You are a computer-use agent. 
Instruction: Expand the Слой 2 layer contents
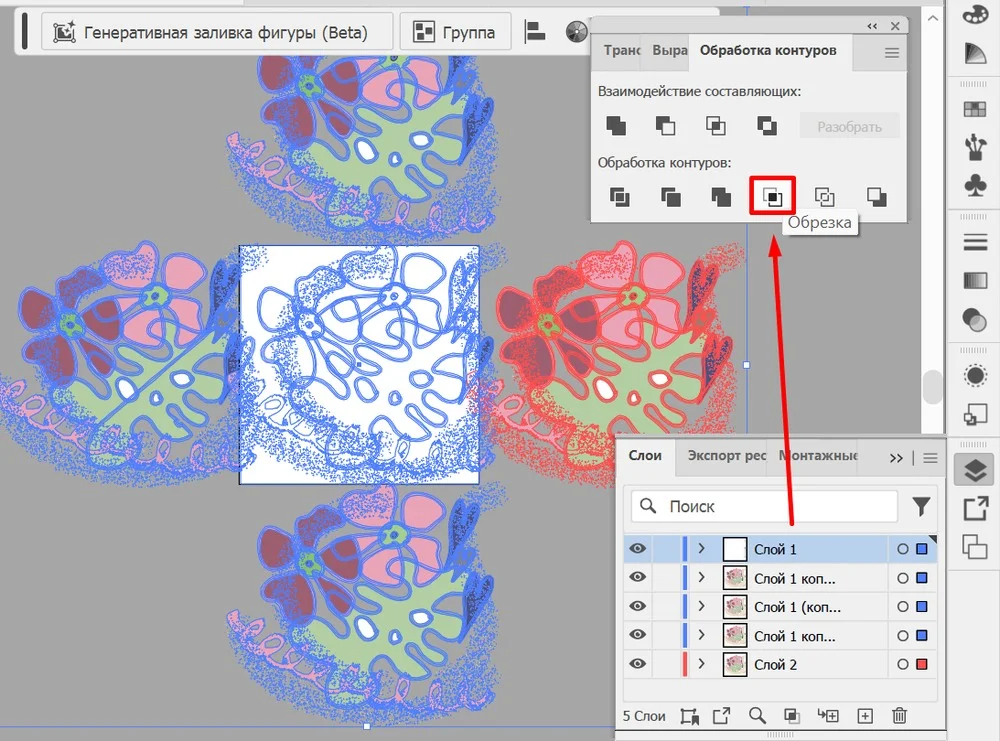[702, 664]
